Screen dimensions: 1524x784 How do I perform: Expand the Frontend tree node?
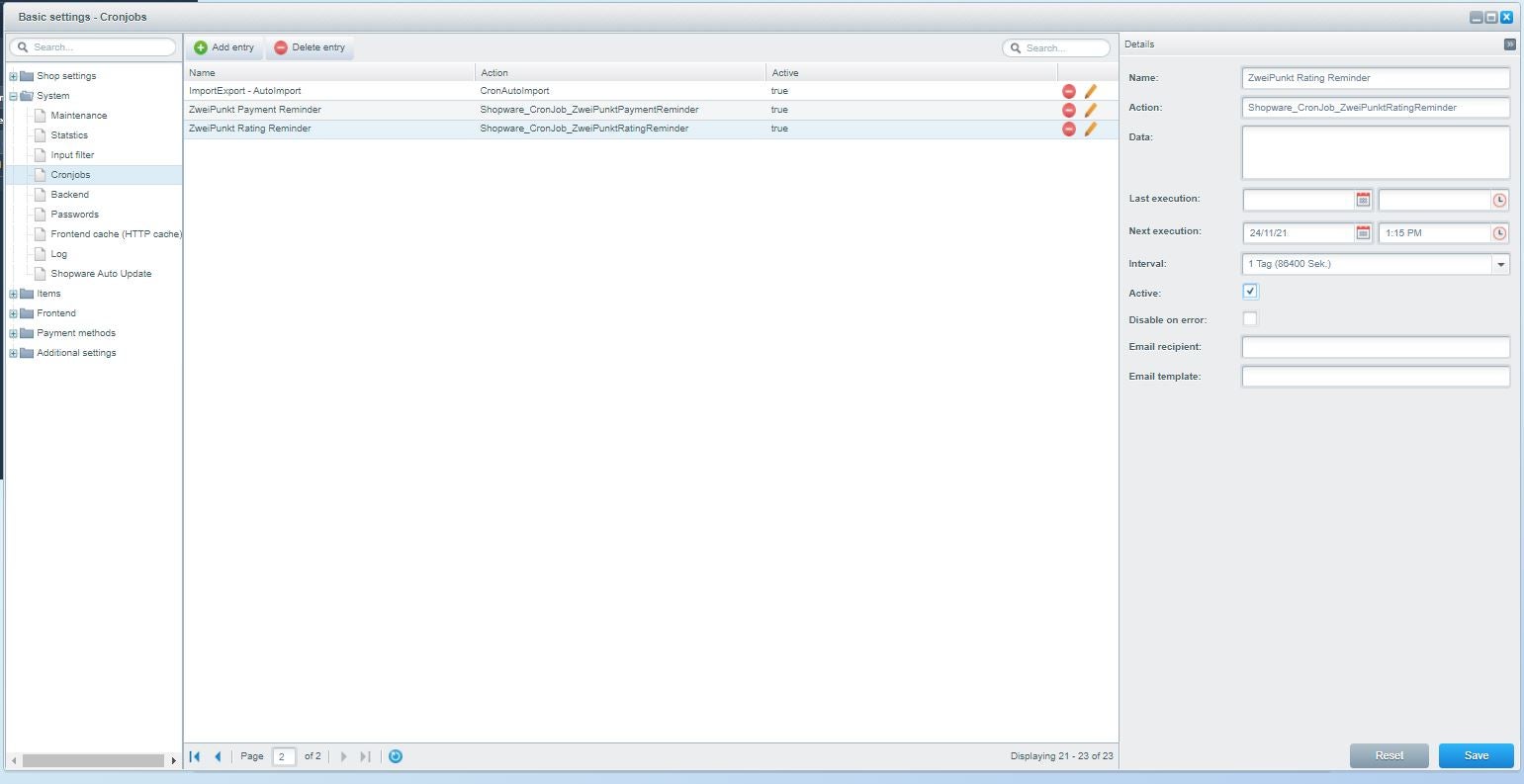(13, 313)
